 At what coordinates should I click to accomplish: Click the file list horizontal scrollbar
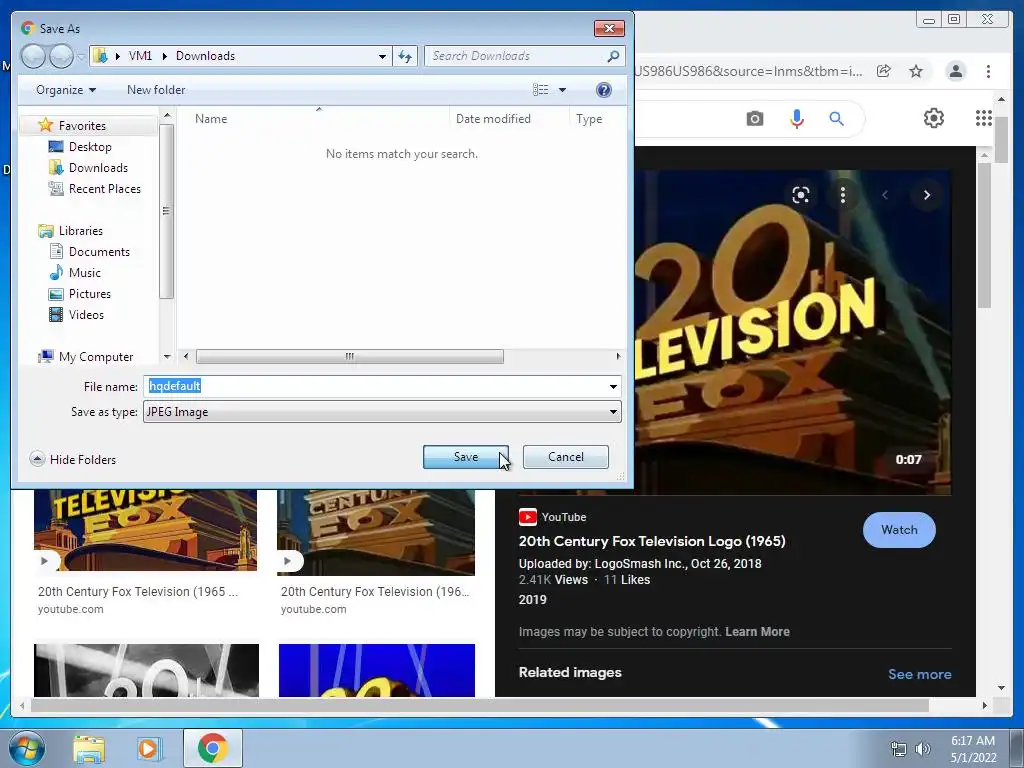point(350,357)
